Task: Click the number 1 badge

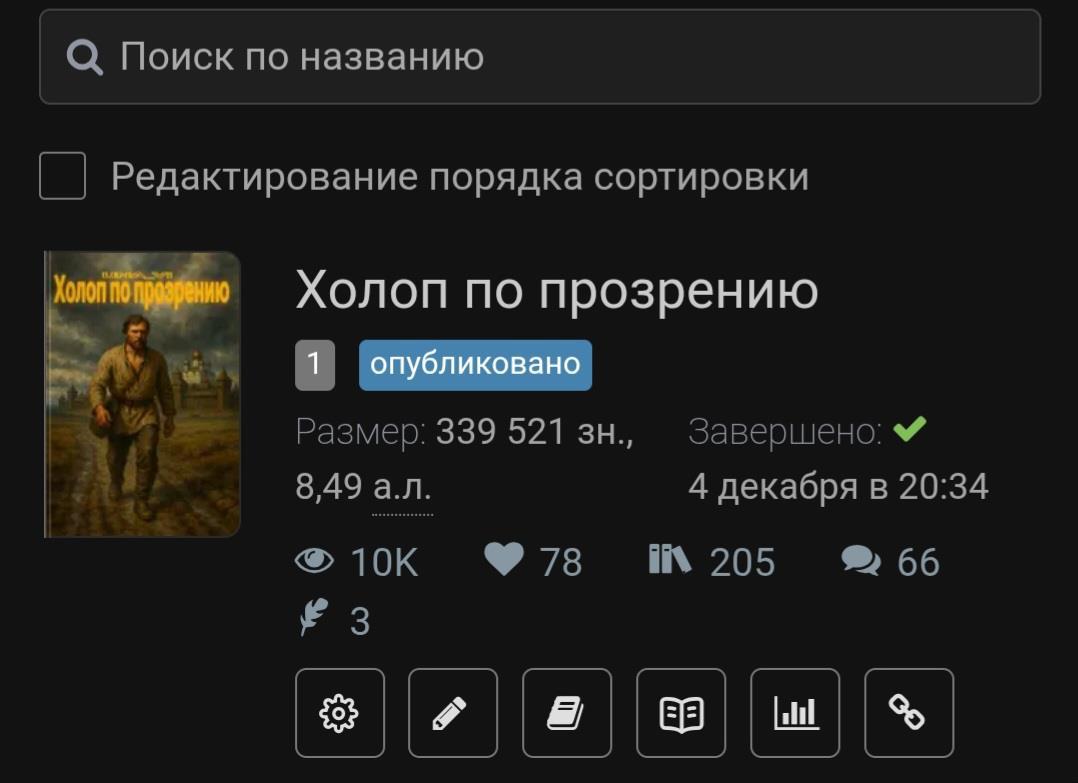Action: (x=315, y=365)
